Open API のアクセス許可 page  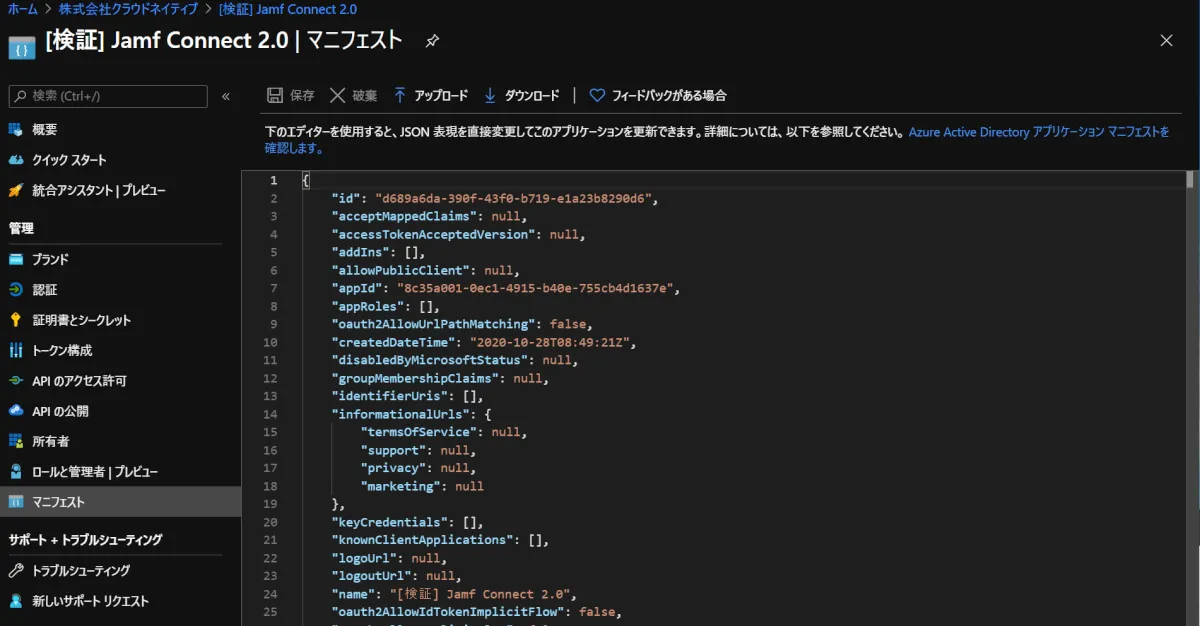coord(79,381)
